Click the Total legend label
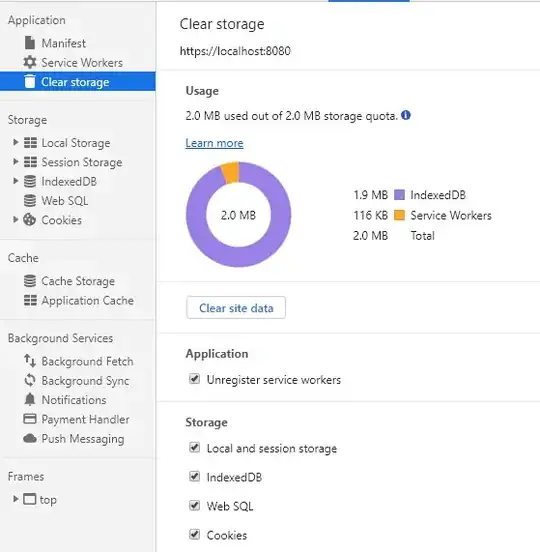 [x=423, y=236]
